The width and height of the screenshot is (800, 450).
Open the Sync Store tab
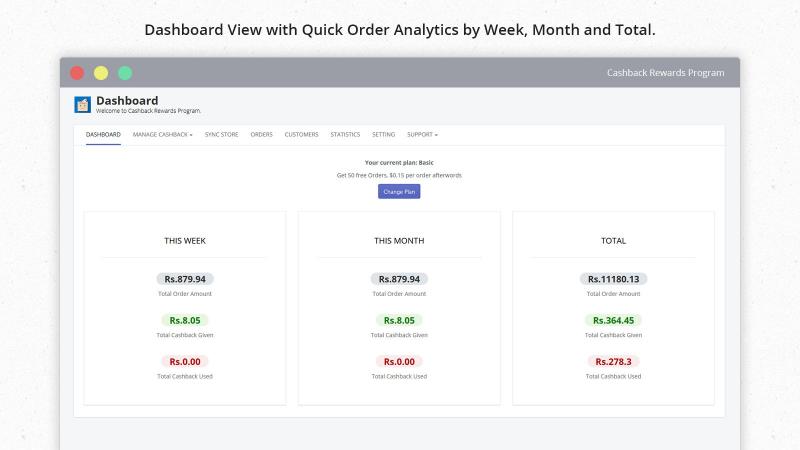tap(221, 135)
